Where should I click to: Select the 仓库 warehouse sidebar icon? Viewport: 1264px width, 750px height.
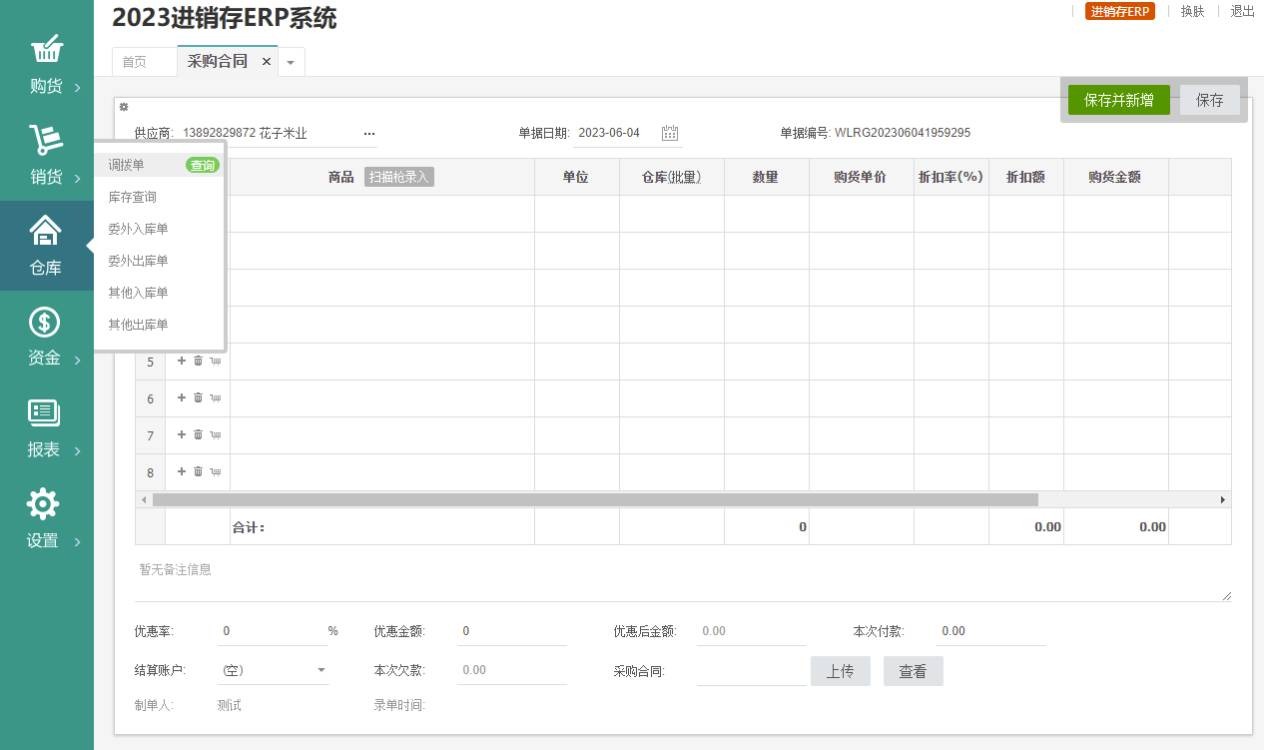[47, 246]
